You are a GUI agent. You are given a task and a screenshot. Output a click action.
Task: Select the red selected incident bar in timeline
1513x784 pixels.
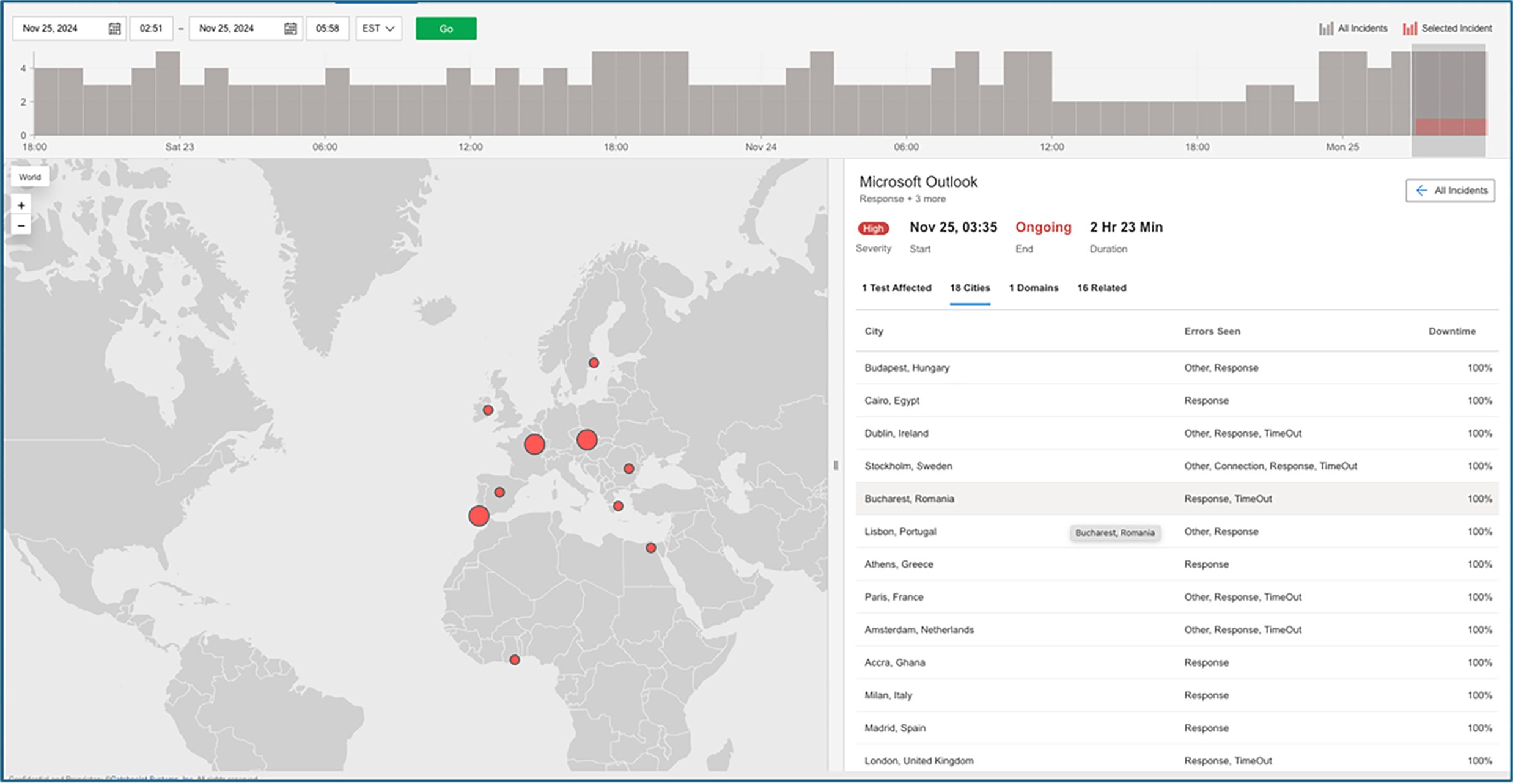coord(1450,126)
